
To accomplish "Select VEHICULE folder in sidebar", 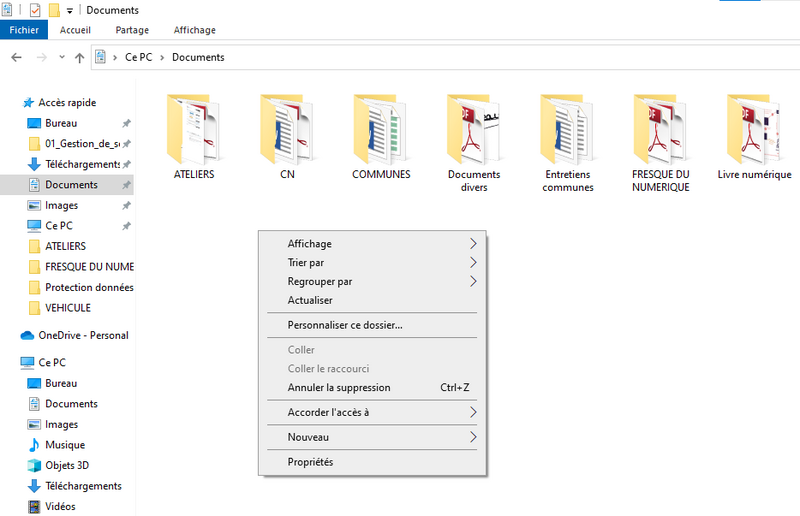I will [67, 308].
